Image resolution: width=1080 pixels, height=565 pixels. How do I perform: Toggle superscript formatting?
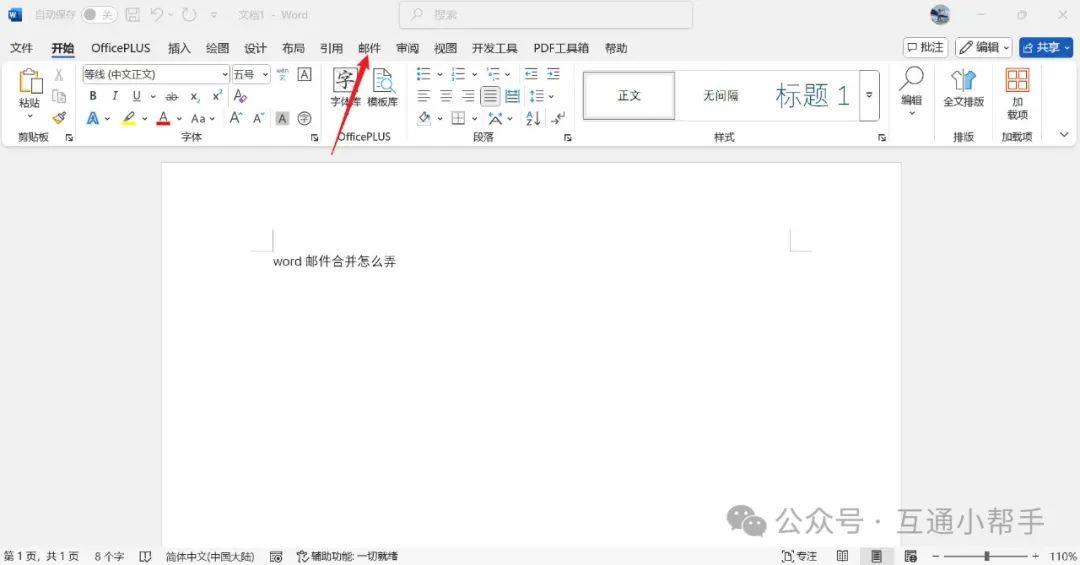point(217,96)
